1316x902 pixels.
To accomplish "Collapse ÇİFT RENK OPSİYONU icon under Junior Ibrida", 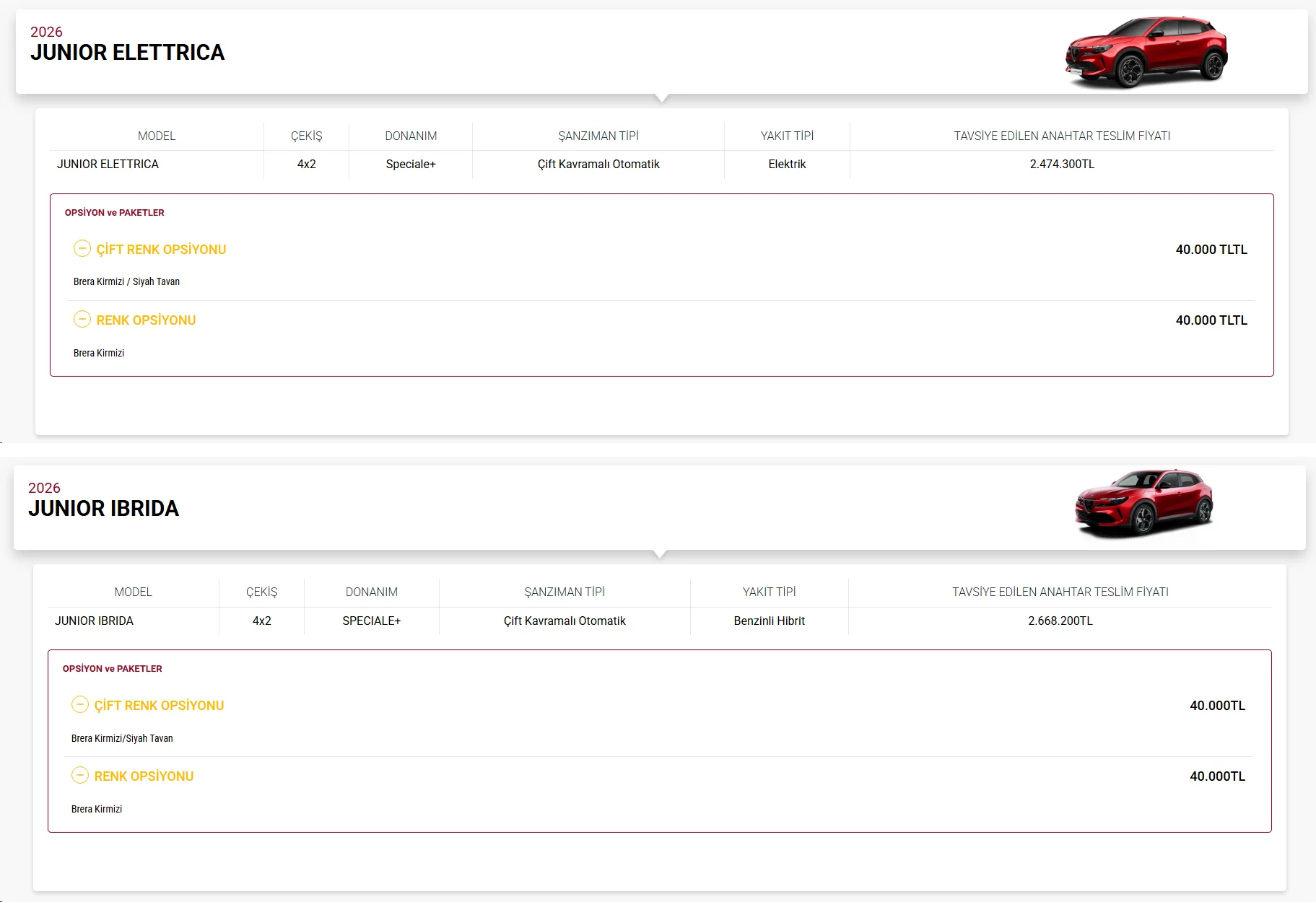I will [80, 704].
